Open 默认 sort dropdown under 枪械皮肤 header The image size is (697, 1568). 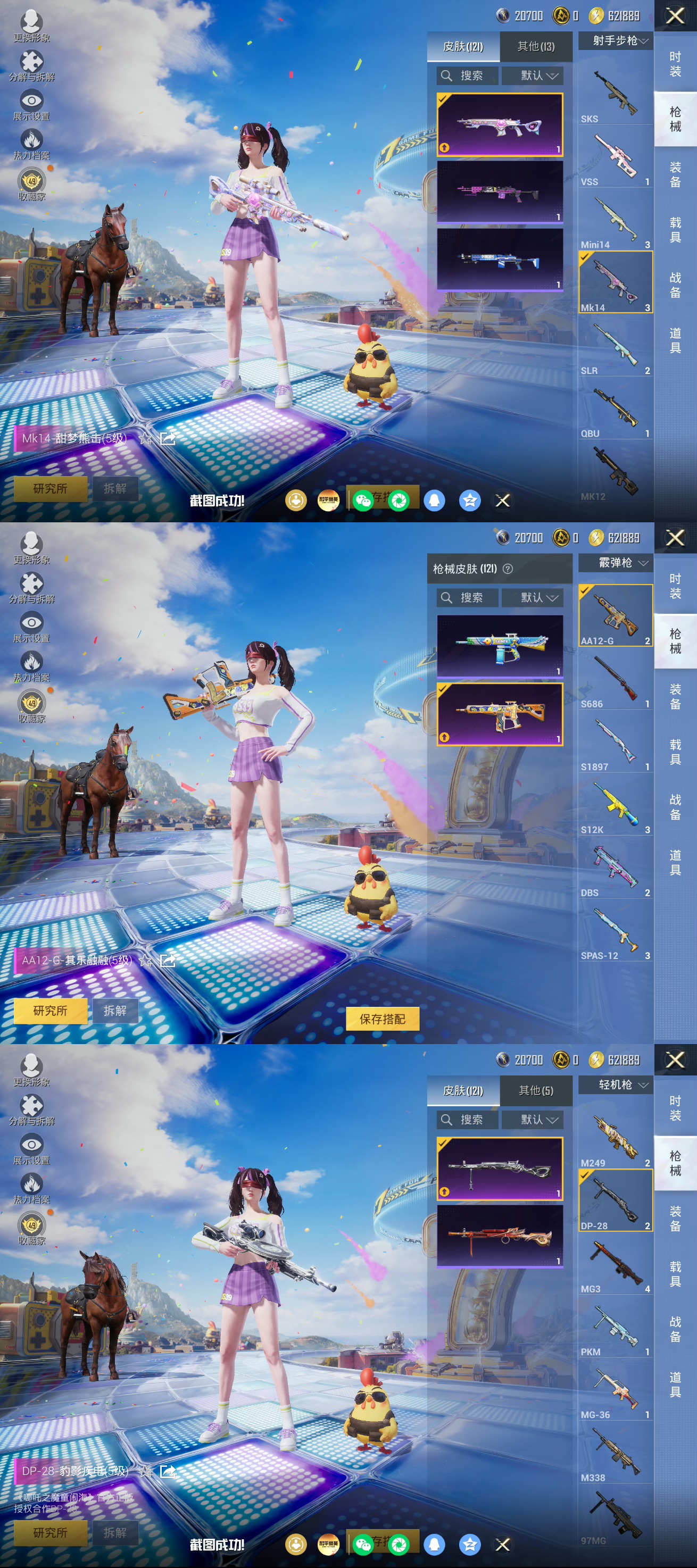(x=533, y=598)
